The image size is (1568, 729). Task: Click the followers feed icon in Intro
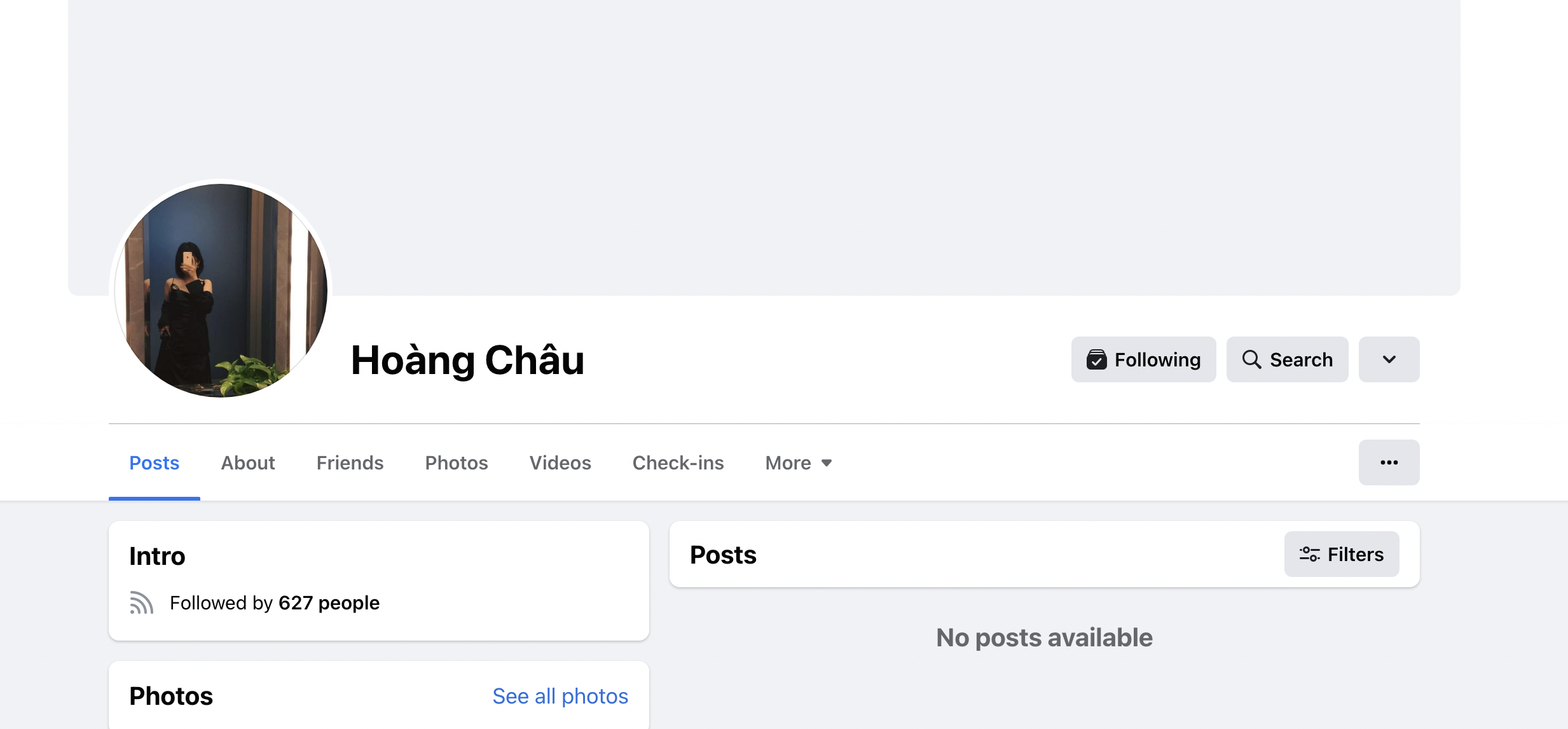[142, 602]
